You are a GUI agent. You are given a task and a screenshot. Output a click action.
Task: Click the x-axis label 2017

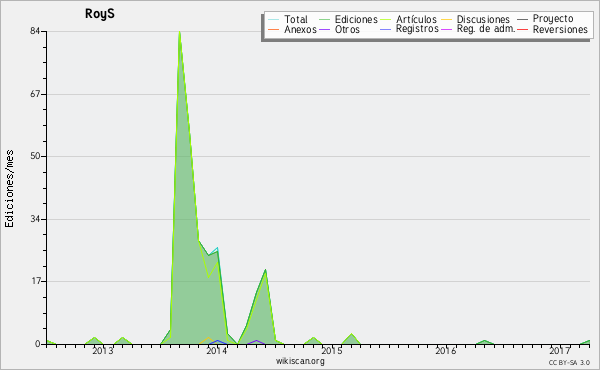560,350
